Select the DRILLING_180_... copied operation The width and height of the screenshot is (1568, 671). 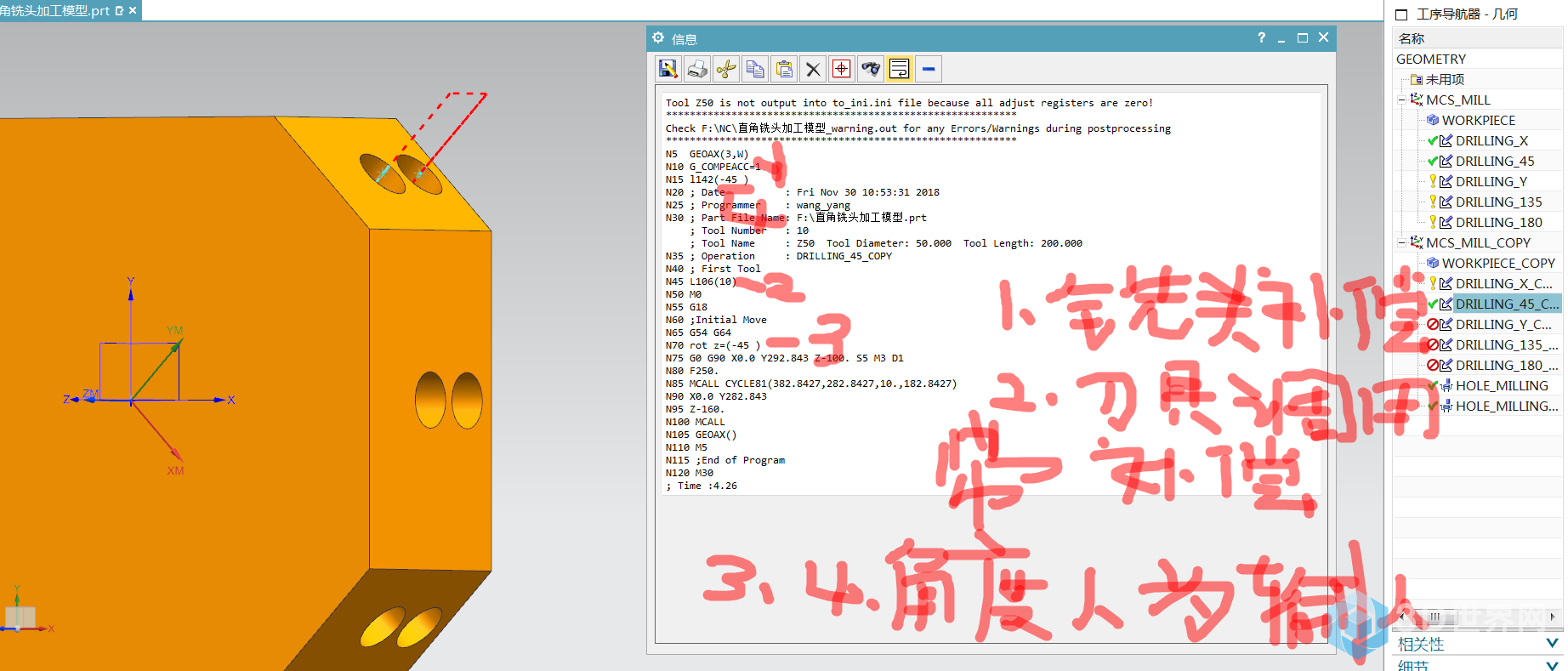(1507, 365)
